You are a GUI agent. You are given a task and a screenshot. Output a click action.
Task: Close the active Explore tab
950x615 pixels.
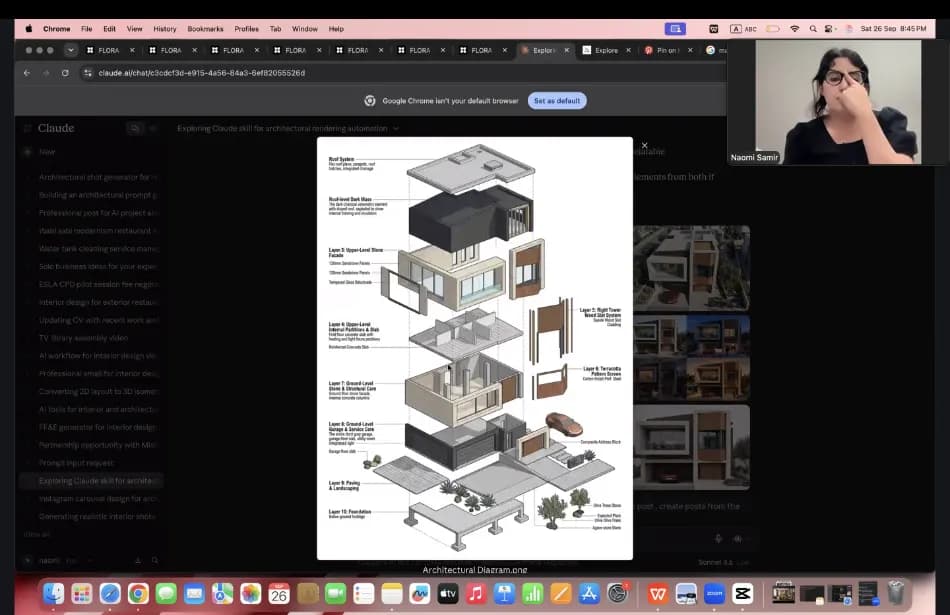(566, 50)
